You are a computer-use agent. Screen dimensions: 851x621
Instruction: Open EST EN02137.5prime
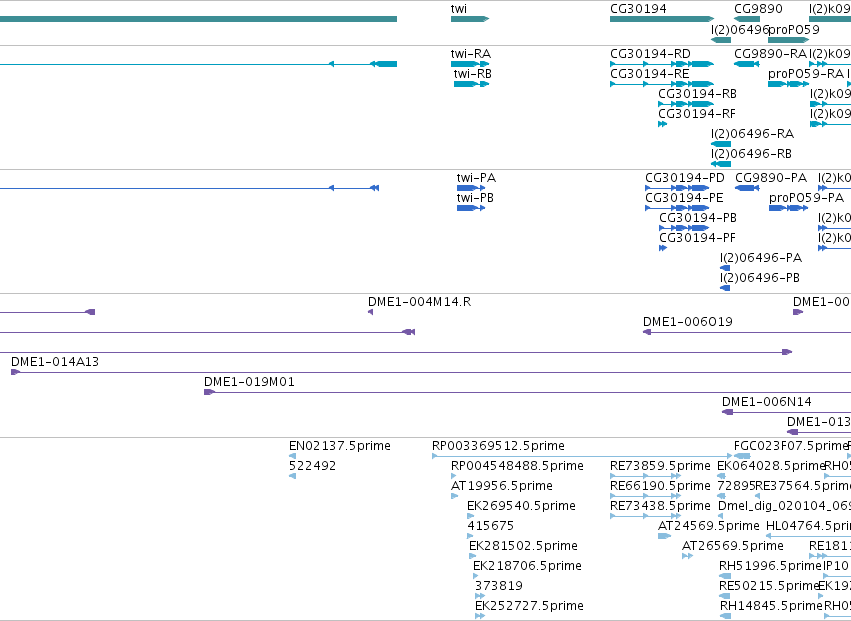[340, 446]
